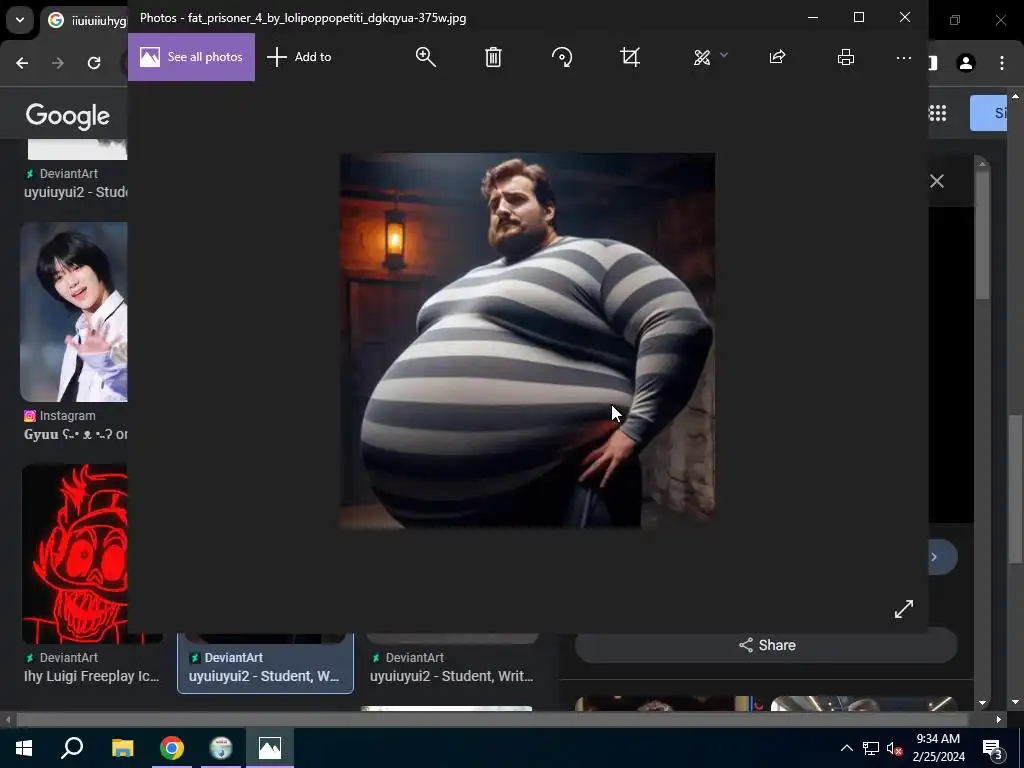Image resolution: width=1024 pixels, height=768 pixels.
Task: Open See all photos in Photos
Action: coord(191,57)
